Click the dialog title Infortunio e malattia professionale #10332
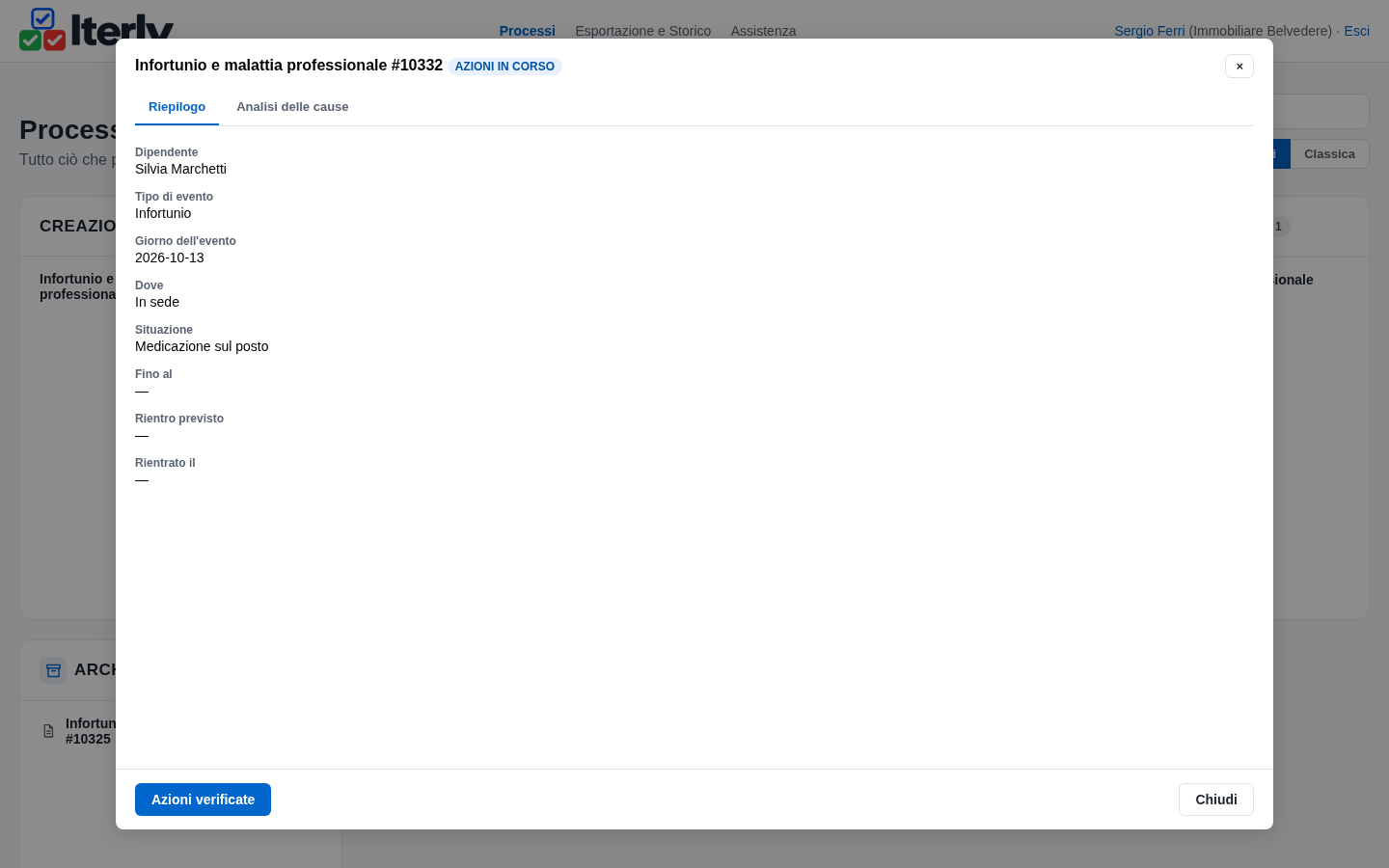Viewport: 1389px width, 868px height. [288, 66]
